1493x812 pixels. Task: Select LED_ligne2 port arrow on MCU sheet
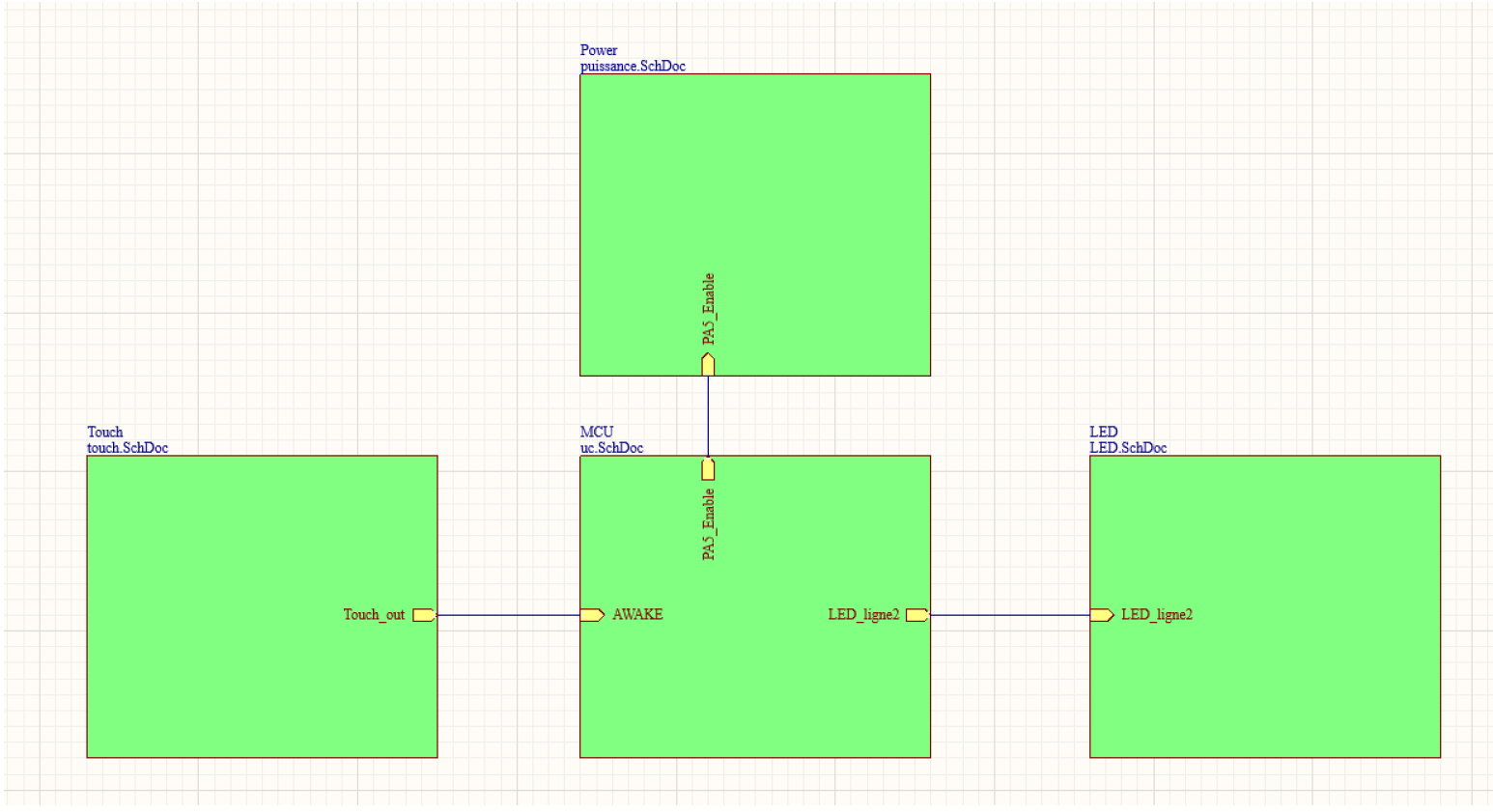click(916, 615)
